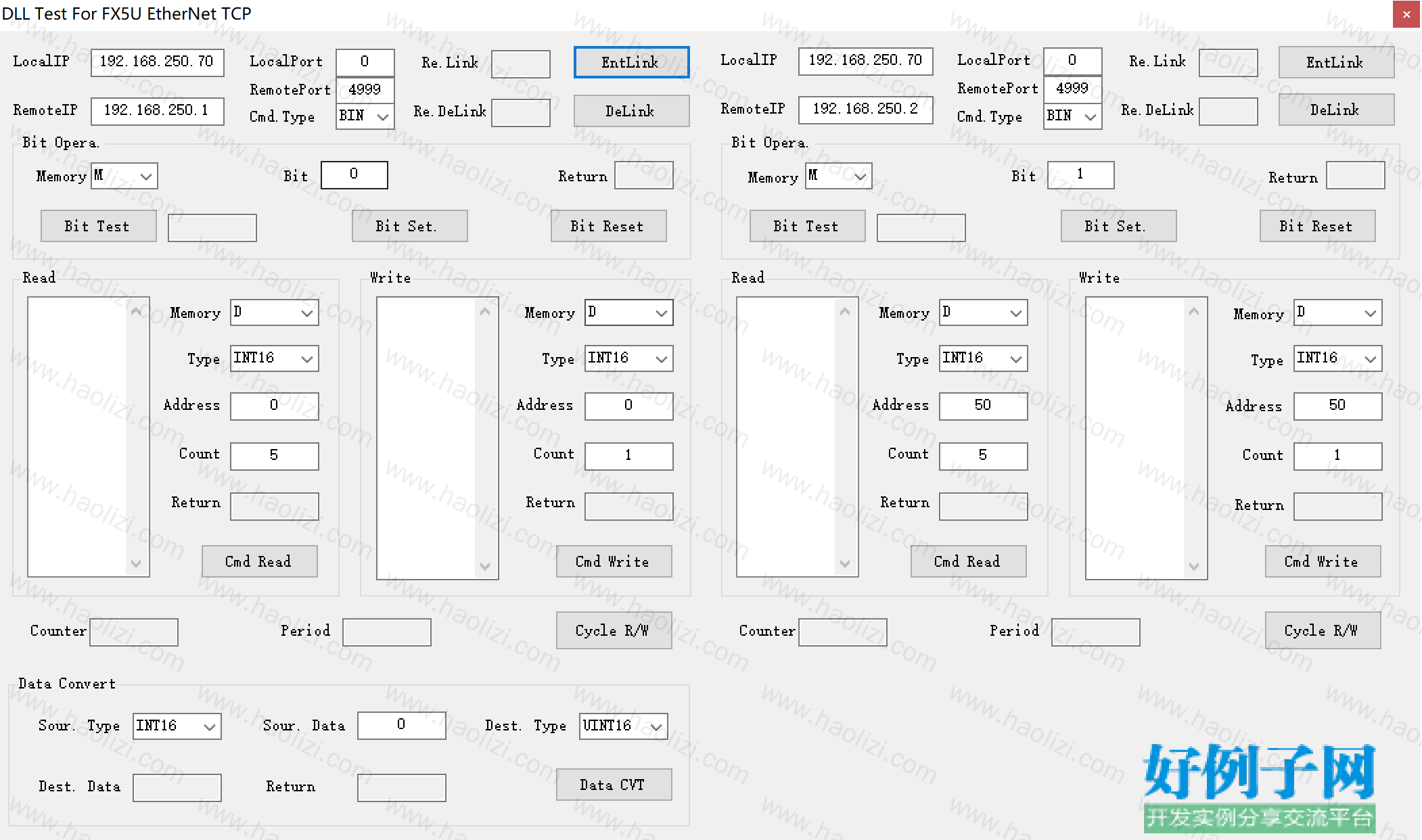Viewport: 1422px width, 840px height.
Task: Click Bit Reset for remote 192.168.250.1
Action: point(608,226)
